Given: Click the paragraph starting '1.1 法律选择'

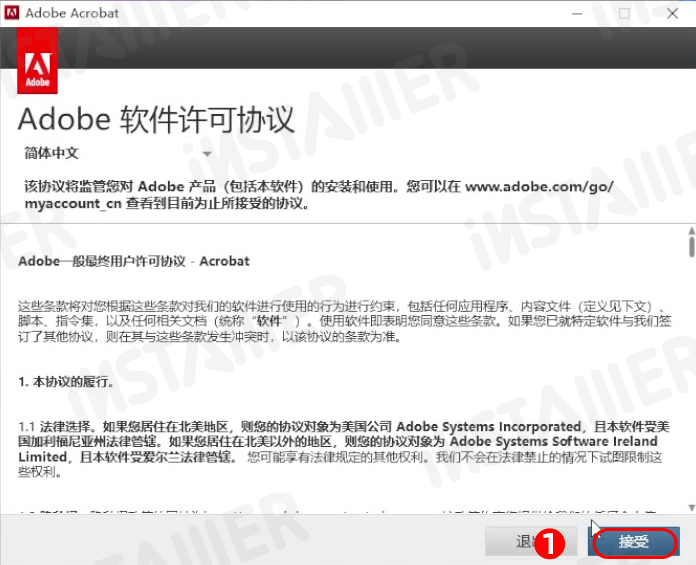Looking at the screenshot, I should pos(344,449).
